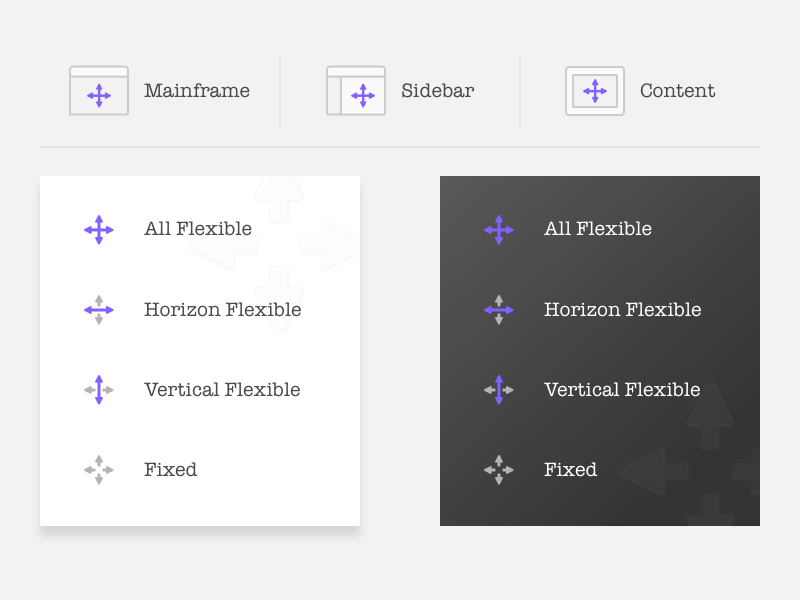Click Horizon Flexible arrows icon in dark panel
This screenshot has height=600, width=800.
pos(498,310)
